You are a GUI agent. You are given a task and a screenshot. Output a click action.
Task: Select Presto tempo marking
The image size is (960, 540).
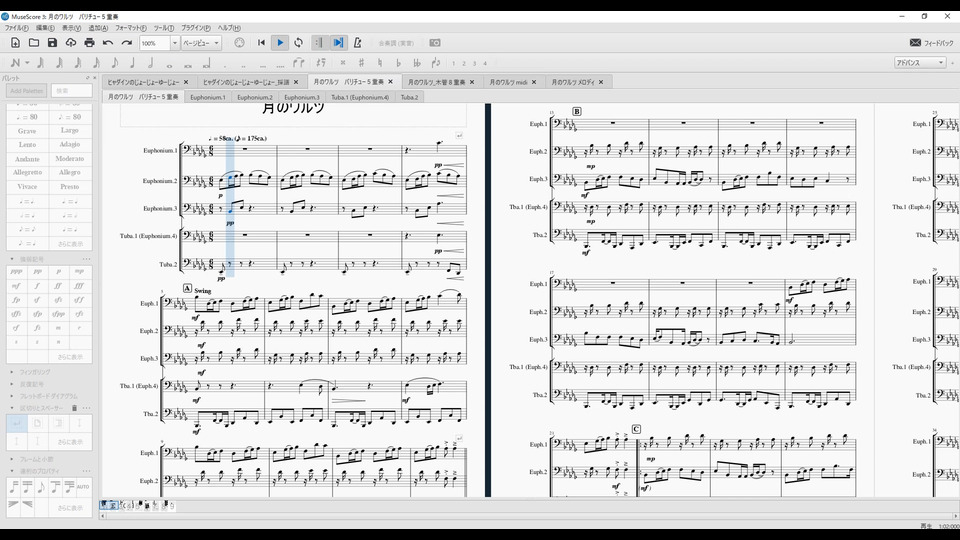70,187
